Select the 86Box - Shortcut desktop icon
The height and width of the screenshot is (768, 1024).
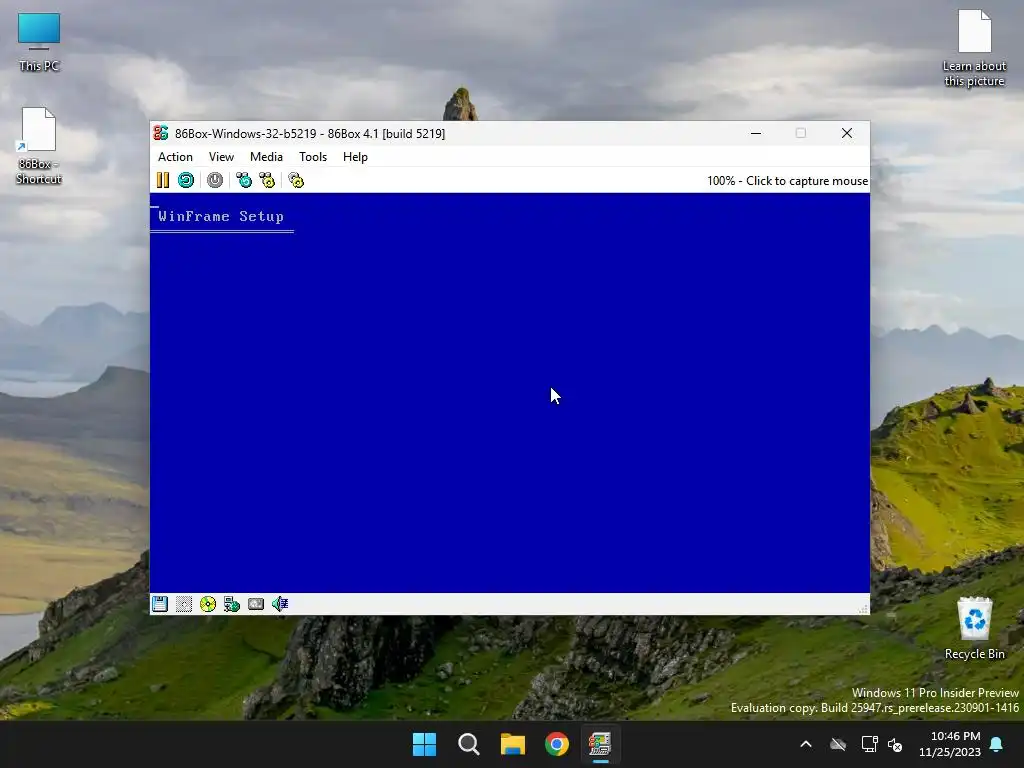(x=39, y=146)
